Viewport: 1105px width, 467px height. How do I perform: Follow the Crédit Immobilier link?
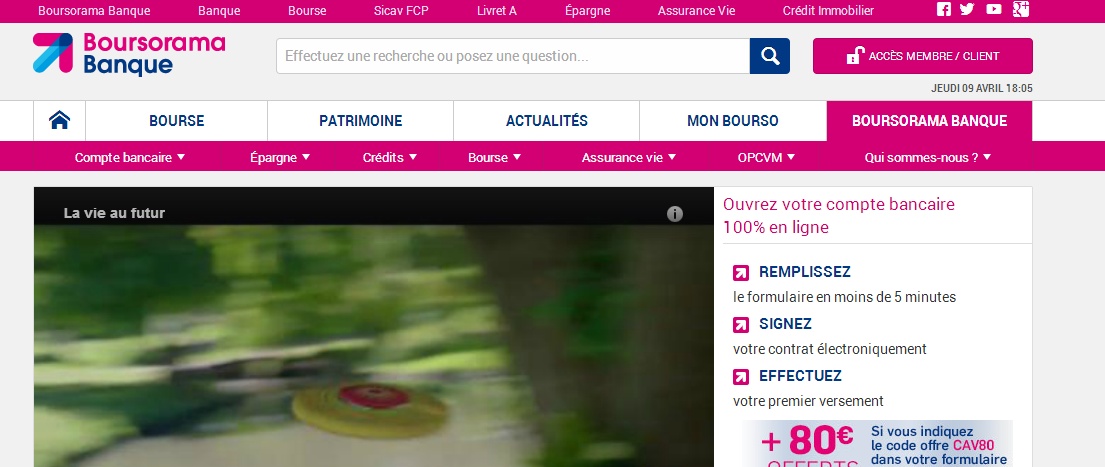(x=828, y=11)
